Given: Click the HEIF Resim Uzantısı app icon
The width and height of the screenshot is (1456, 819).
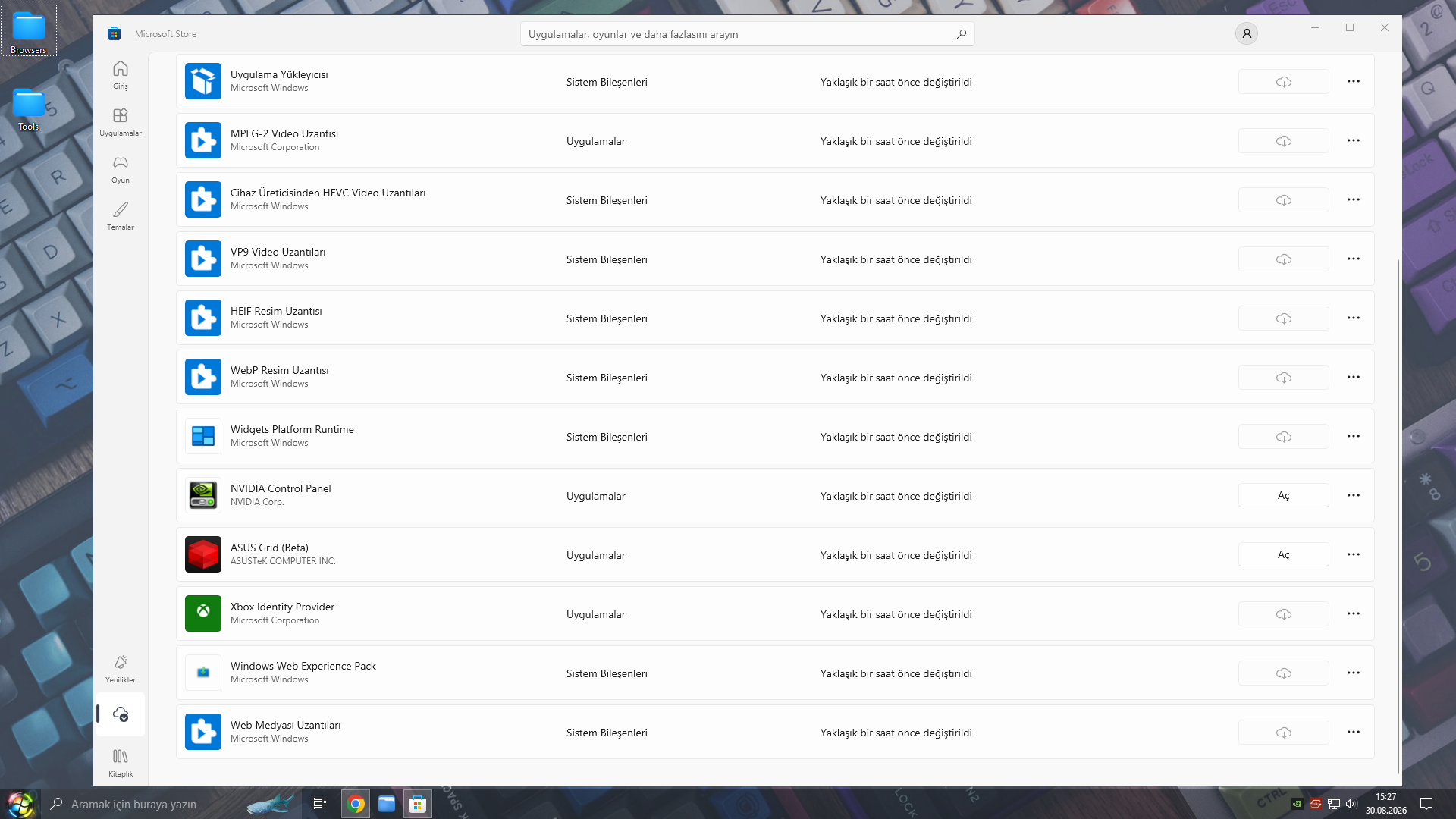Looking at the screenshot, I should pyautogui.click(x=203, y=318).
